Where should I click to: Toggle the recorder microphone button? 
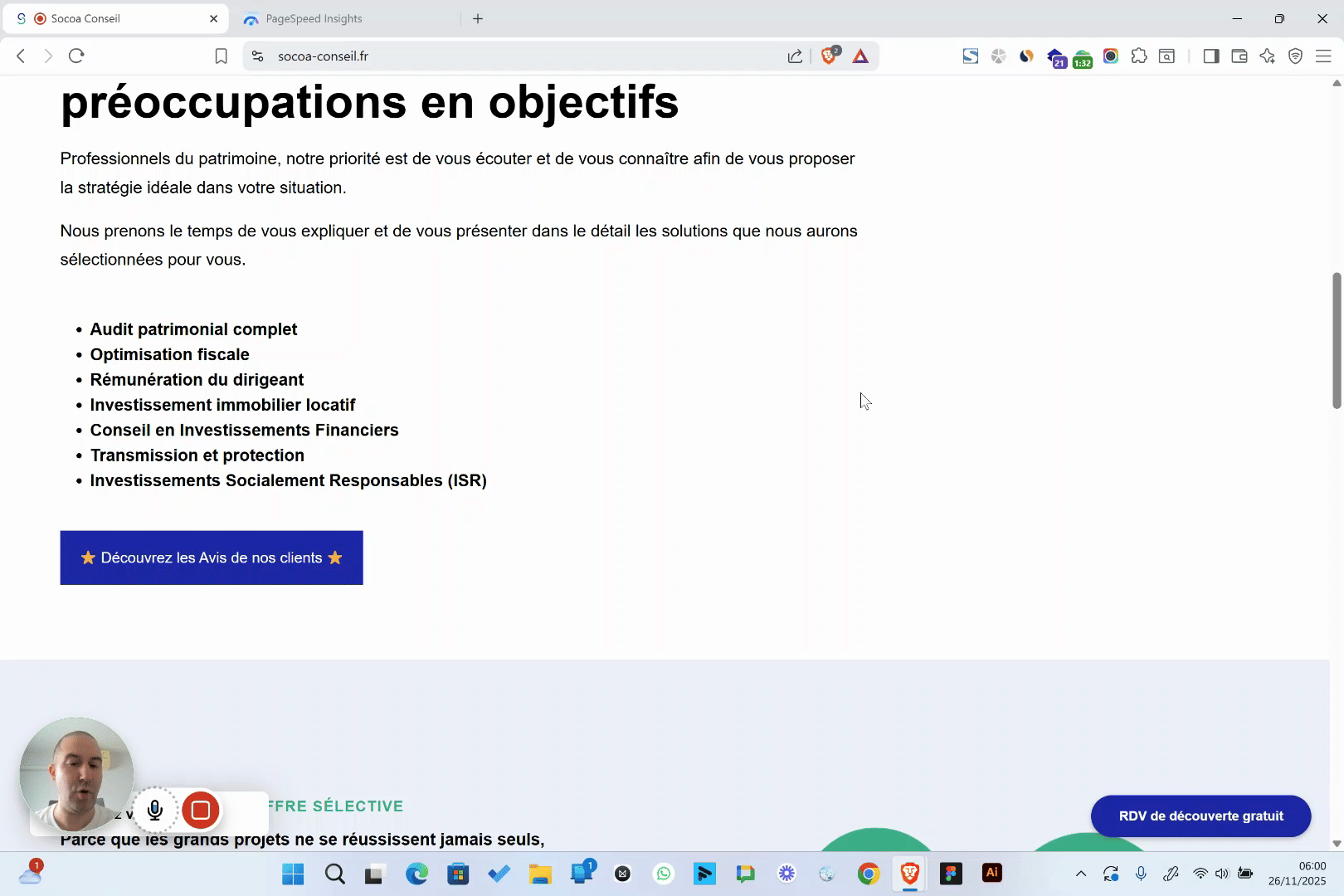[155, 811]
